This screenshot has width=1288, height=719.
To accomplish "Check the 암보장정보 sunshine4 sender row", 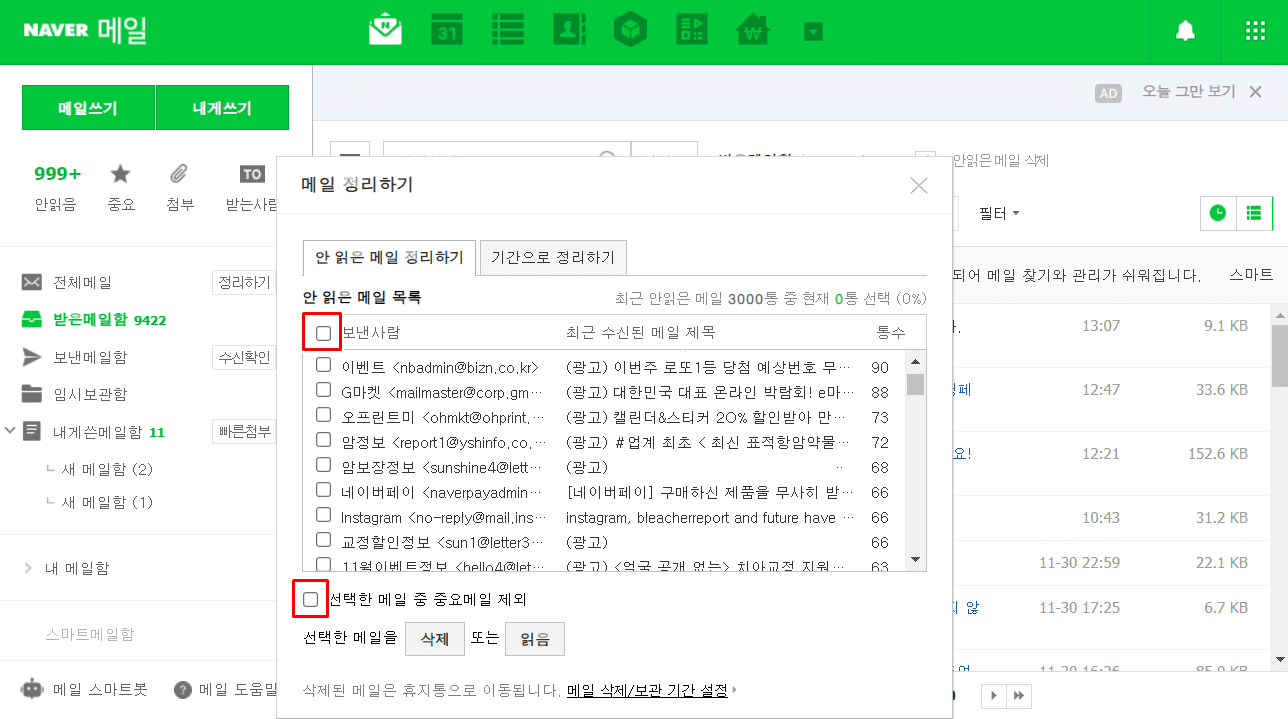I will [x=323, y=466].
